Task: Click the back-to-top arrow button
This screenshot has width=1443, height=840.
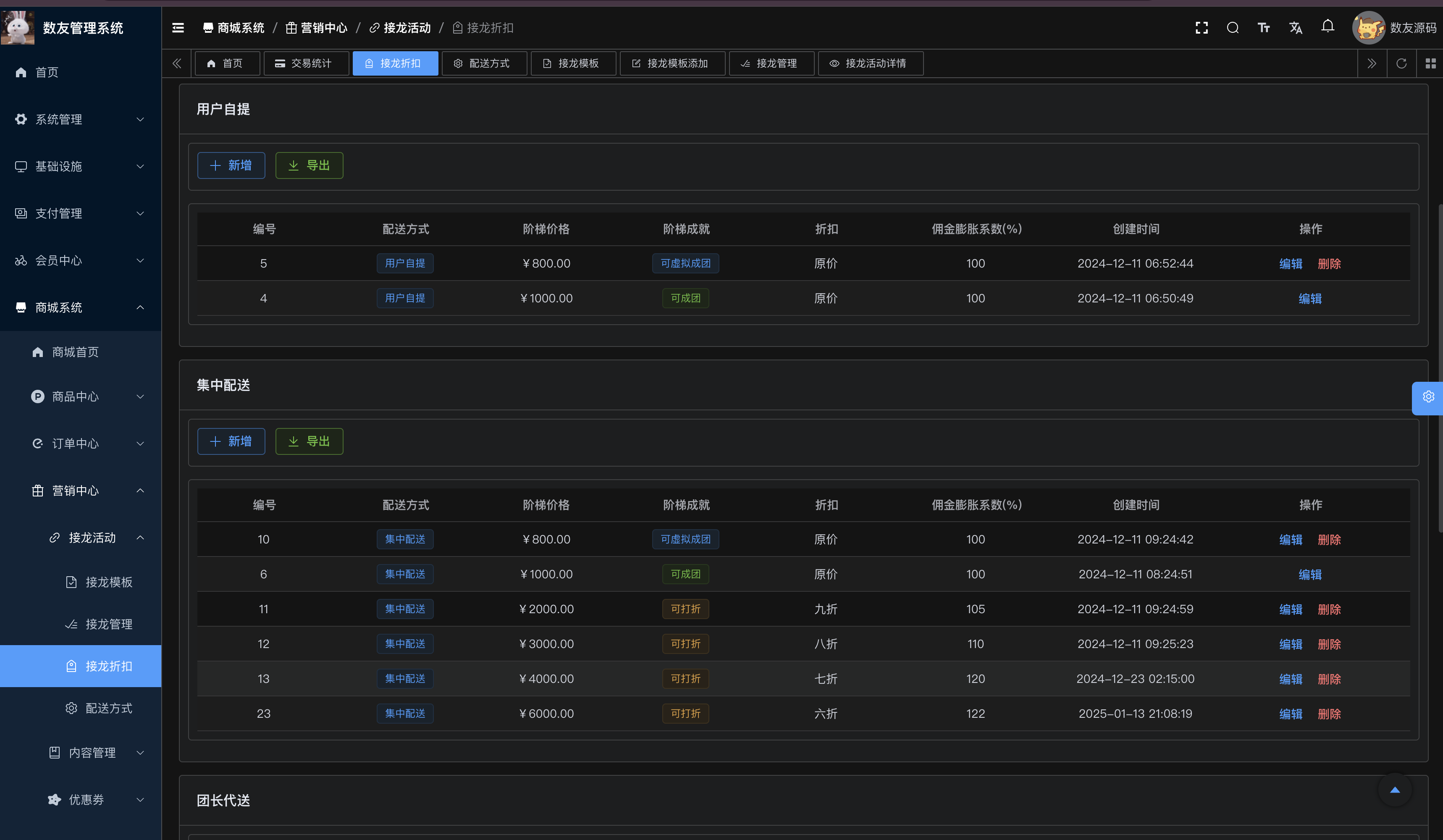Action: point(1395,790)
